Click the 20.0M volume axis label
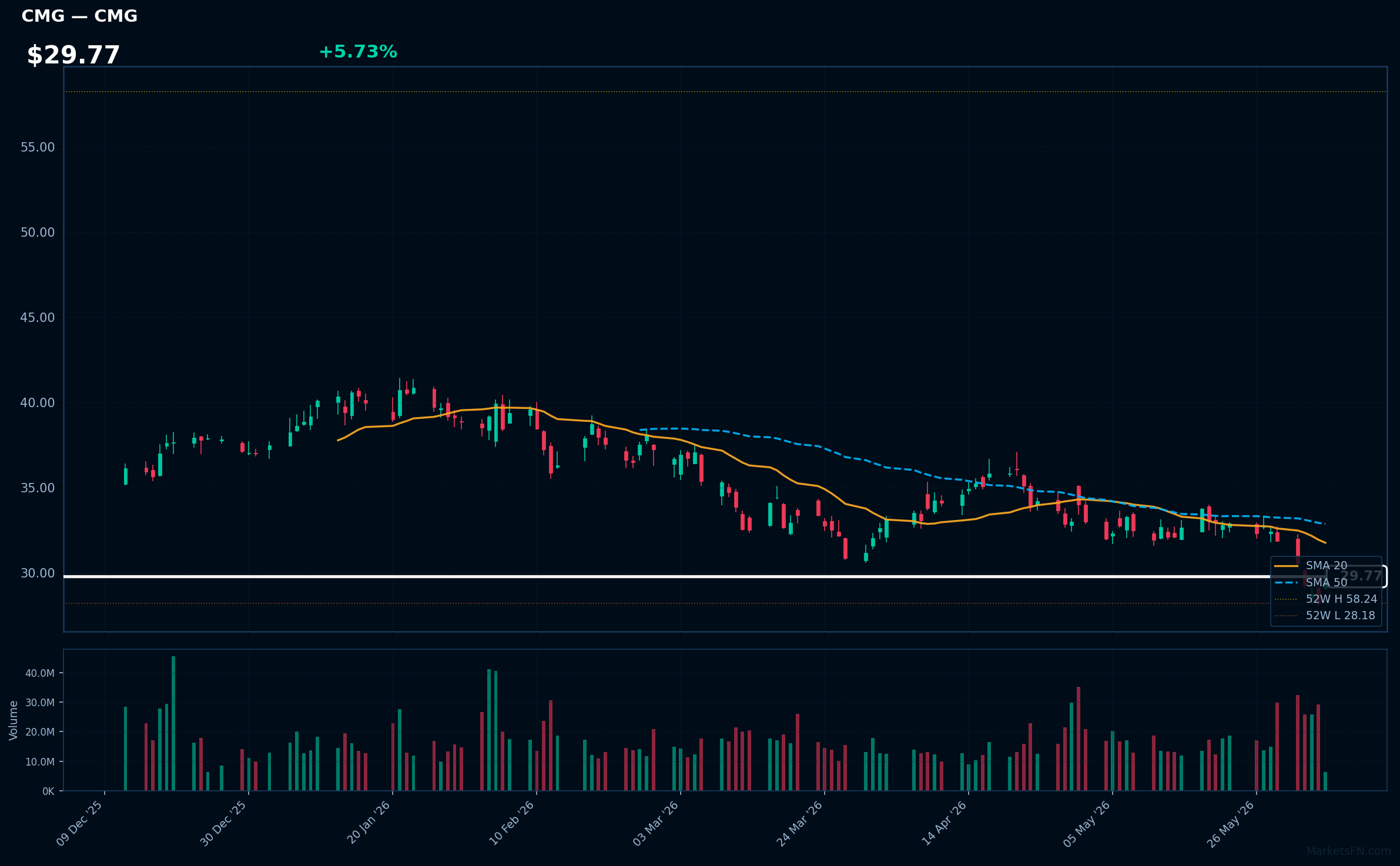Screen dimensions: 1400x866 (39, 732)
